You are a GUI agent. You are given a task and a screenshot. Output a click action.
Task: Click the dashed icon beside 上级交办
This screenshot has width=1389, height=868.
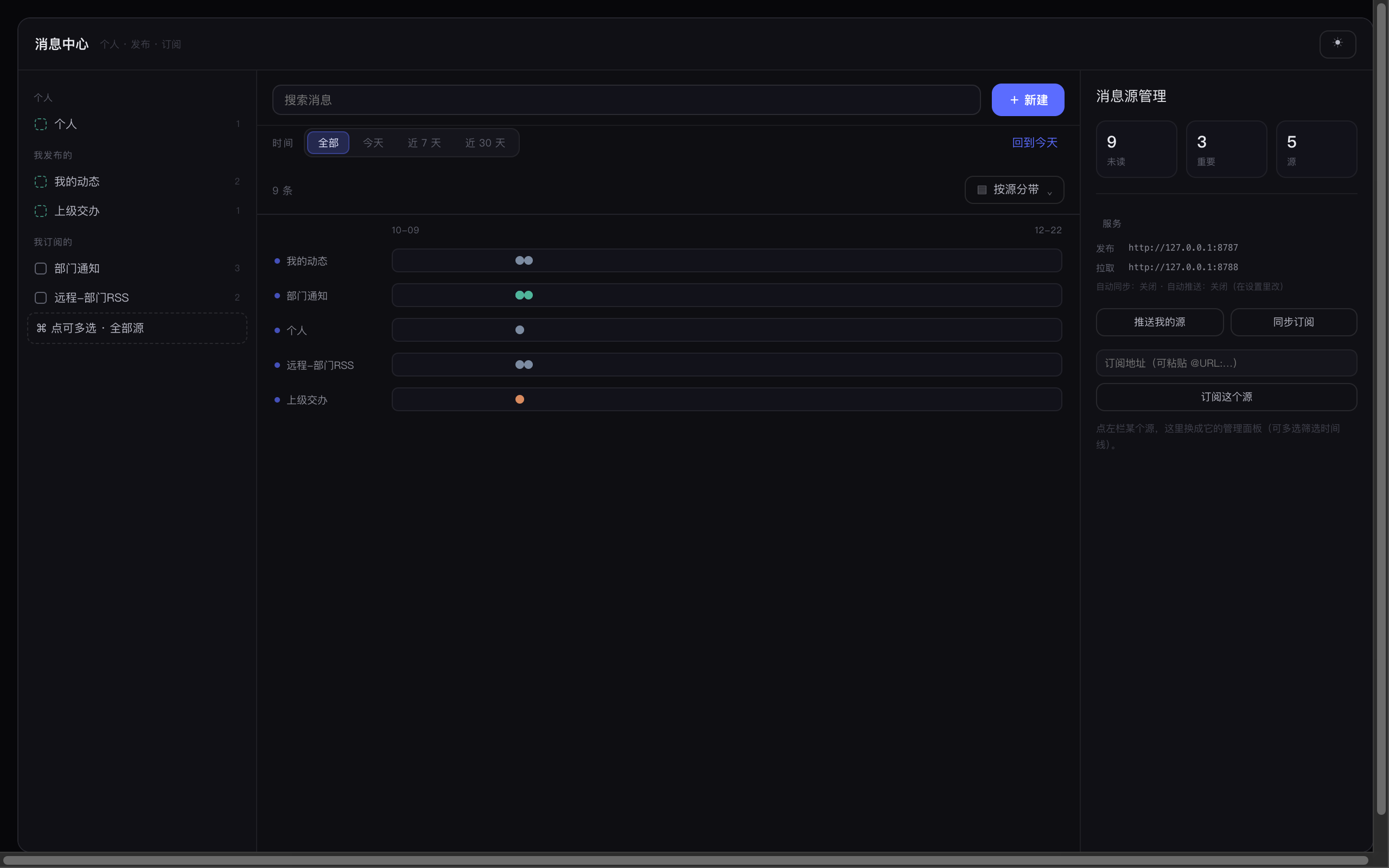41,210
